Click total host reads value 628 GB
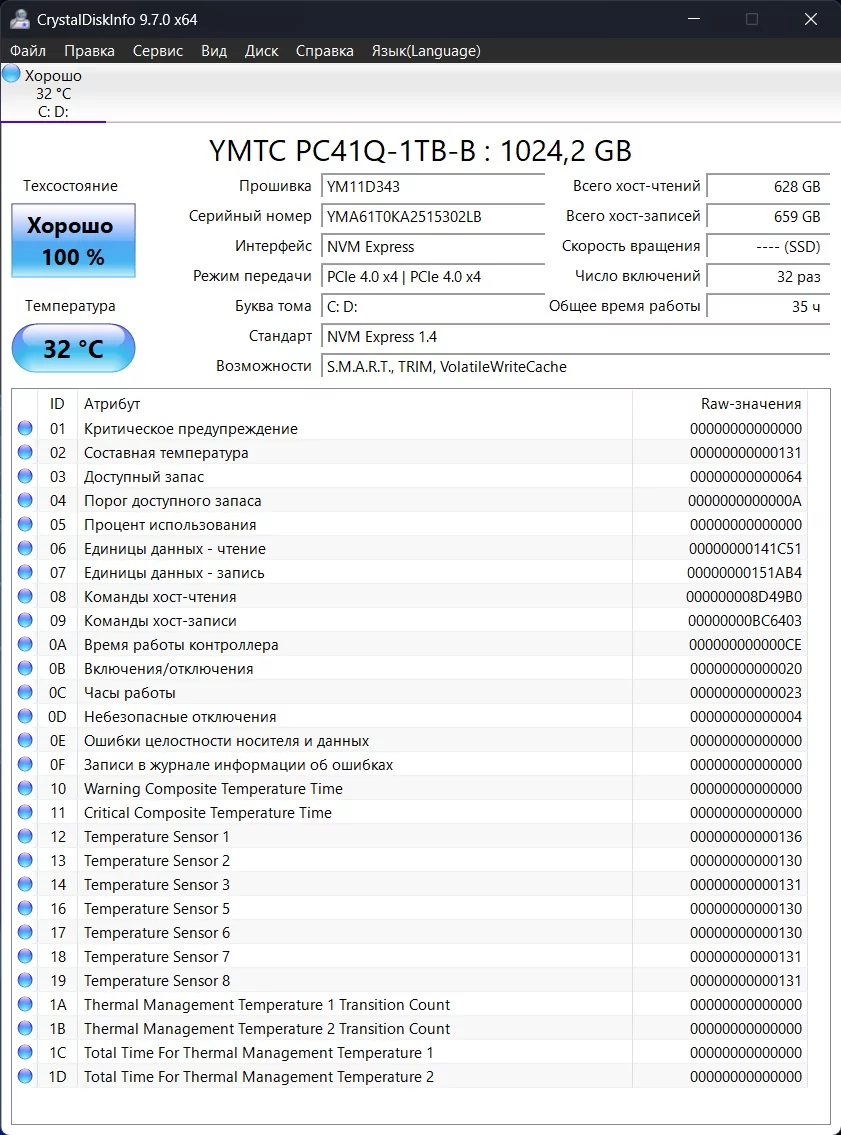The image size is (841, 1135). pyautogui.click(x=768, y=186)
